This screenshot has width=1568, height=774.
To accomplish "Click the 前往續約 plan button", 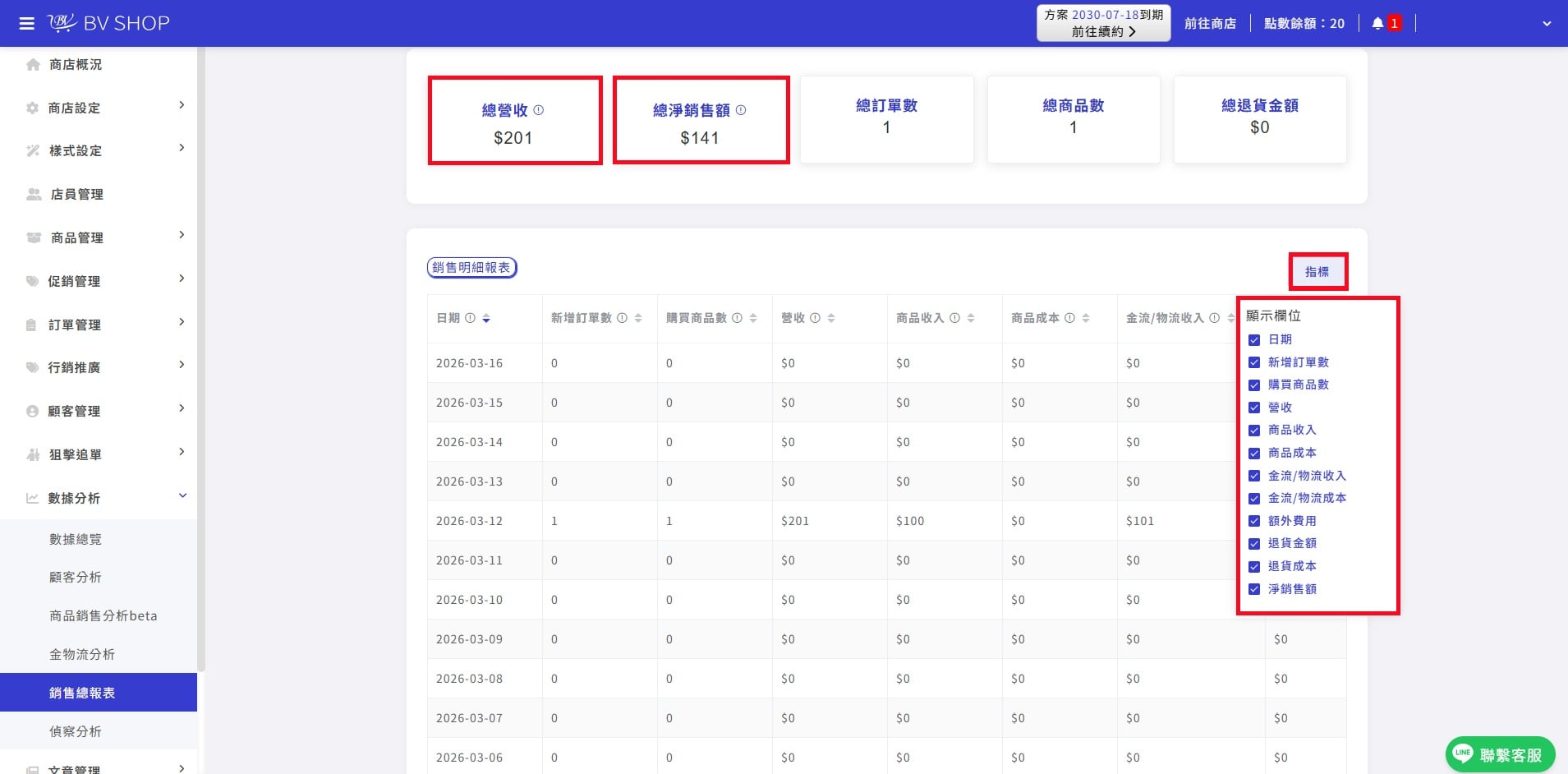I will coord(1103,23).
